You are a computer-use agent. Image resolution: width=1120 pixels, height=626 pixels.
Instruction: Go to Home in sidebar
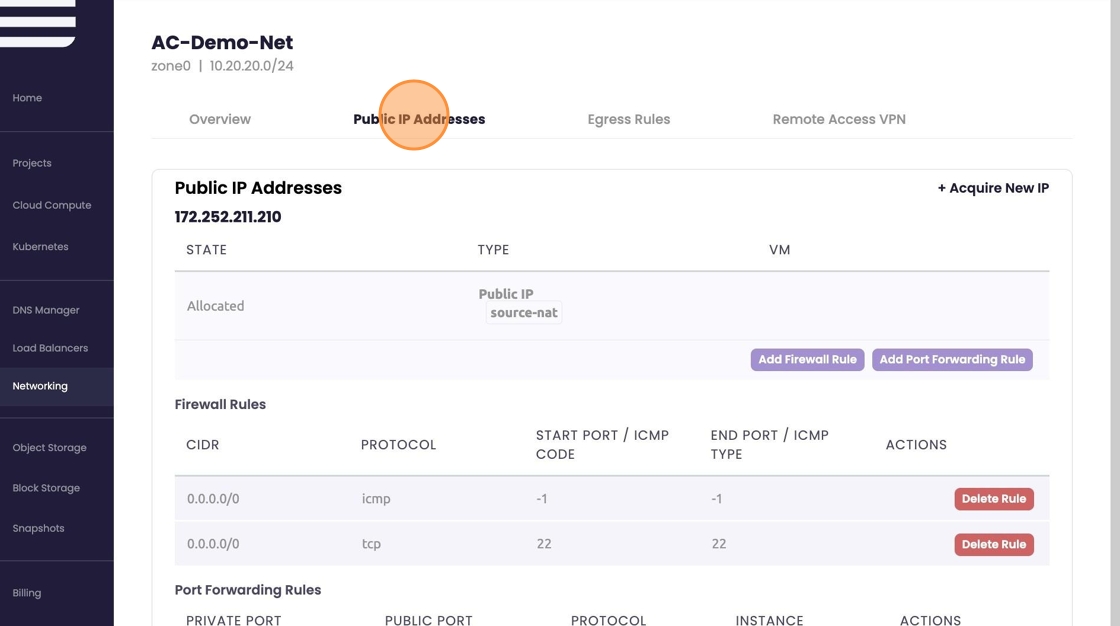pyautogui.click(x=27, y=98)
